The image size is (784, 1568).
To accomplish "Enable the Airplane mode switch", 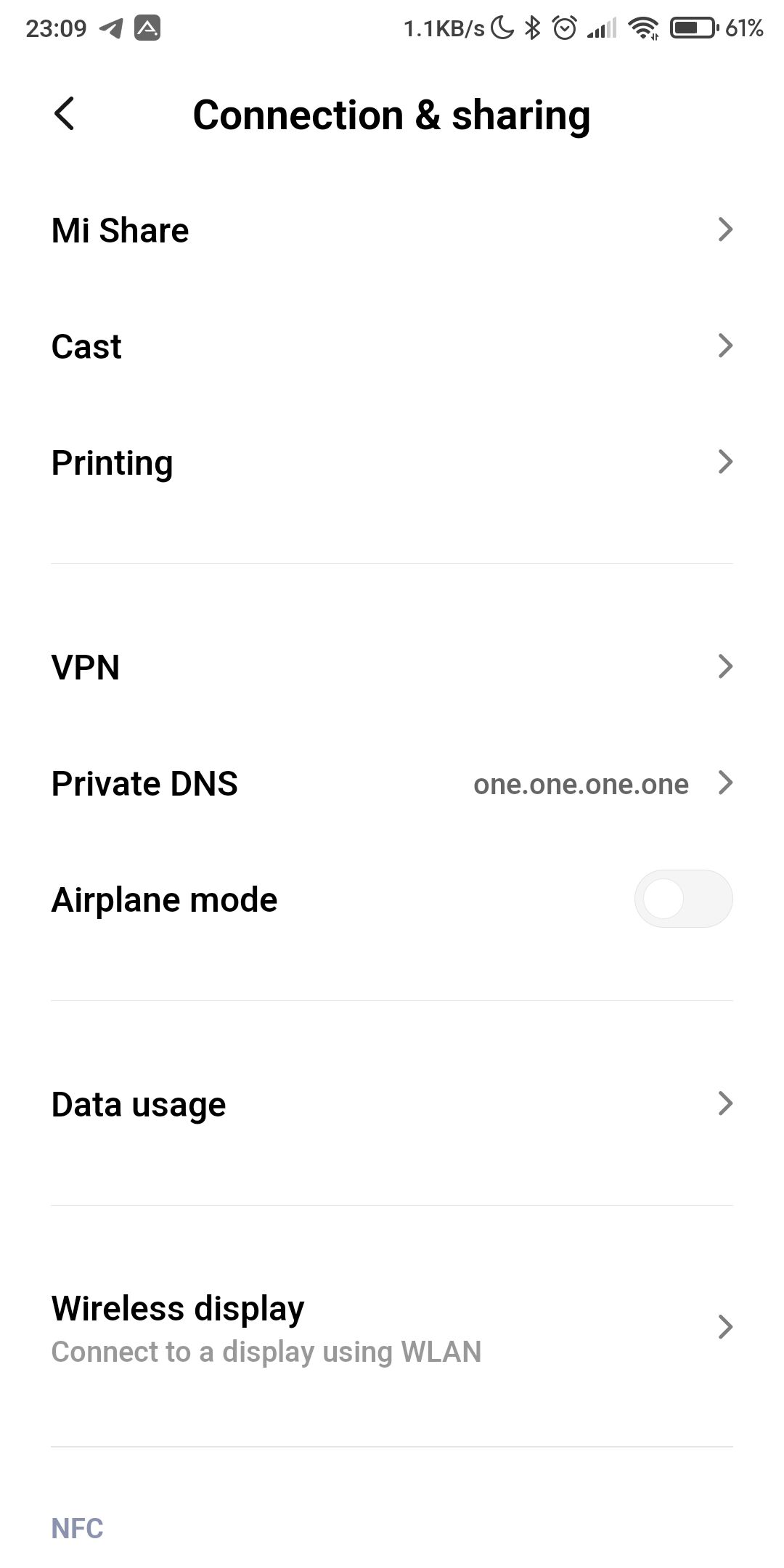I will pos(683,899).
